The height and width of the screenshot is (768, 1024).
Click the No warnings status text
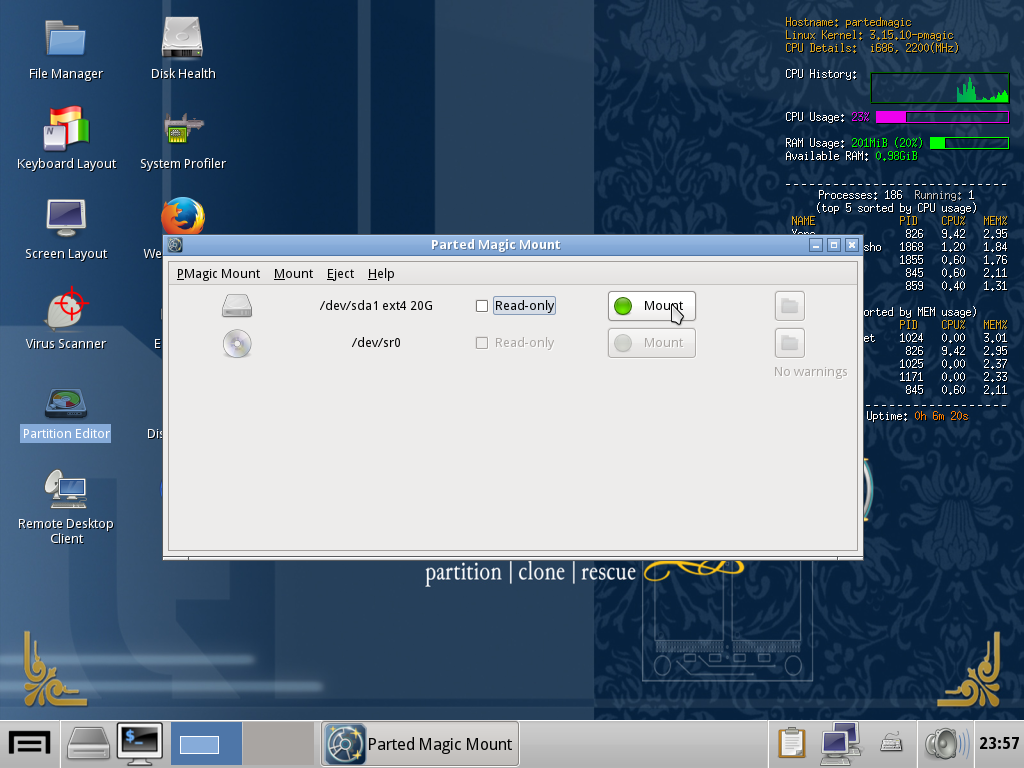point(810,372)
